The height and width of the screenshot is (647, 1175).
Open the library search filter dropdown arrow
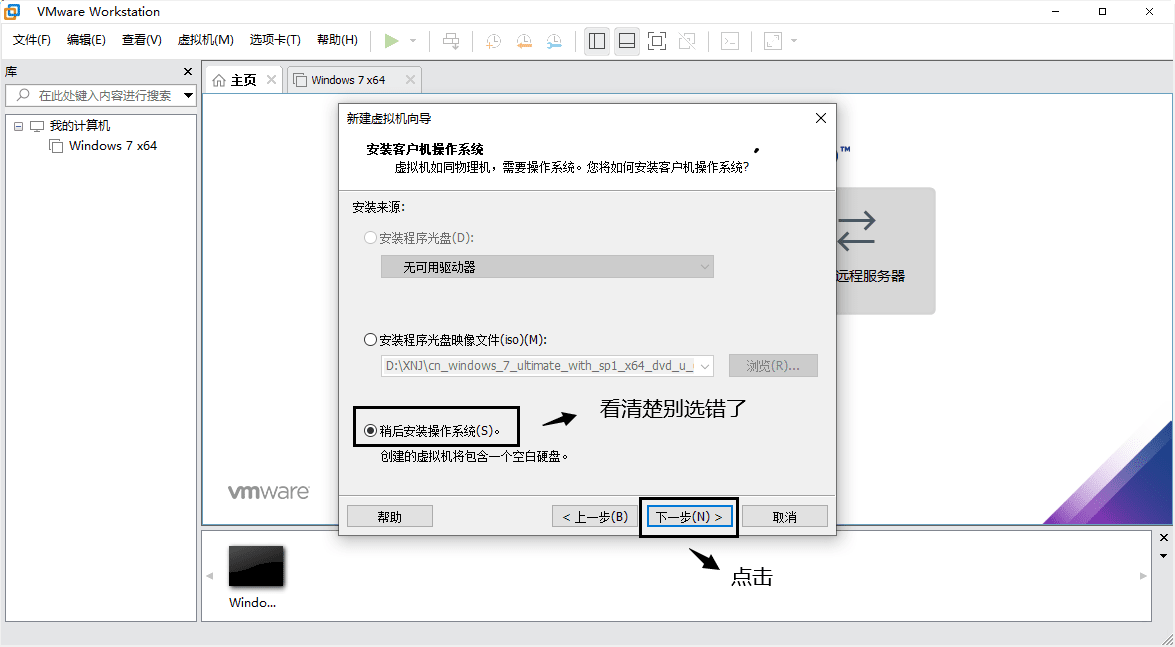189,95
